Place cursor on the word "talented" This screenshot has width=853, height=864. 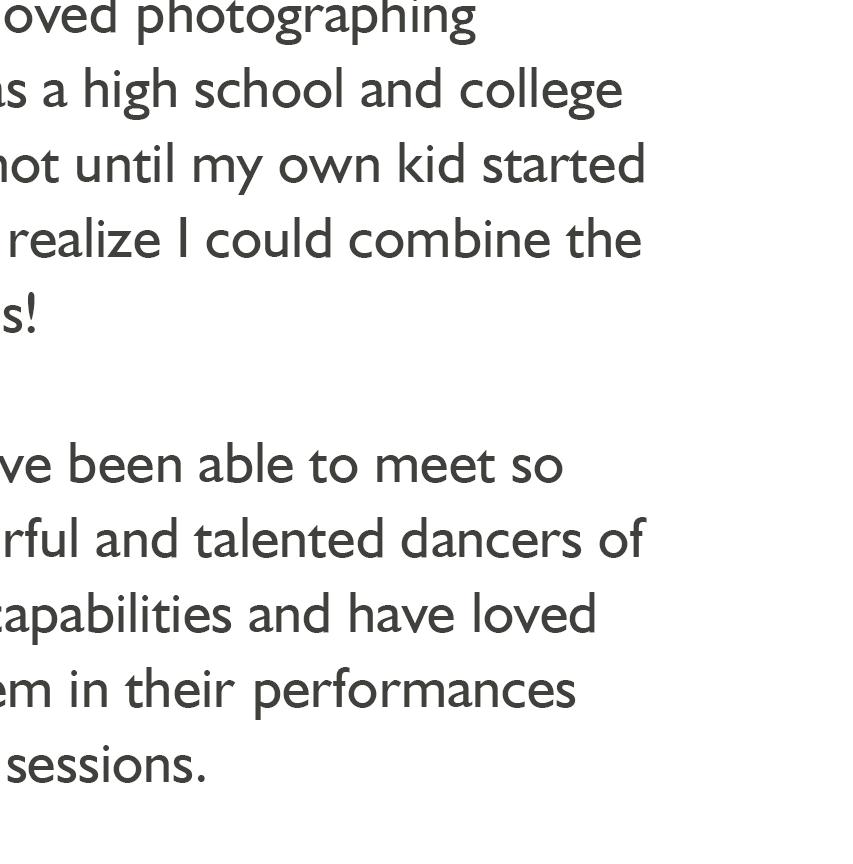point(286,540)
